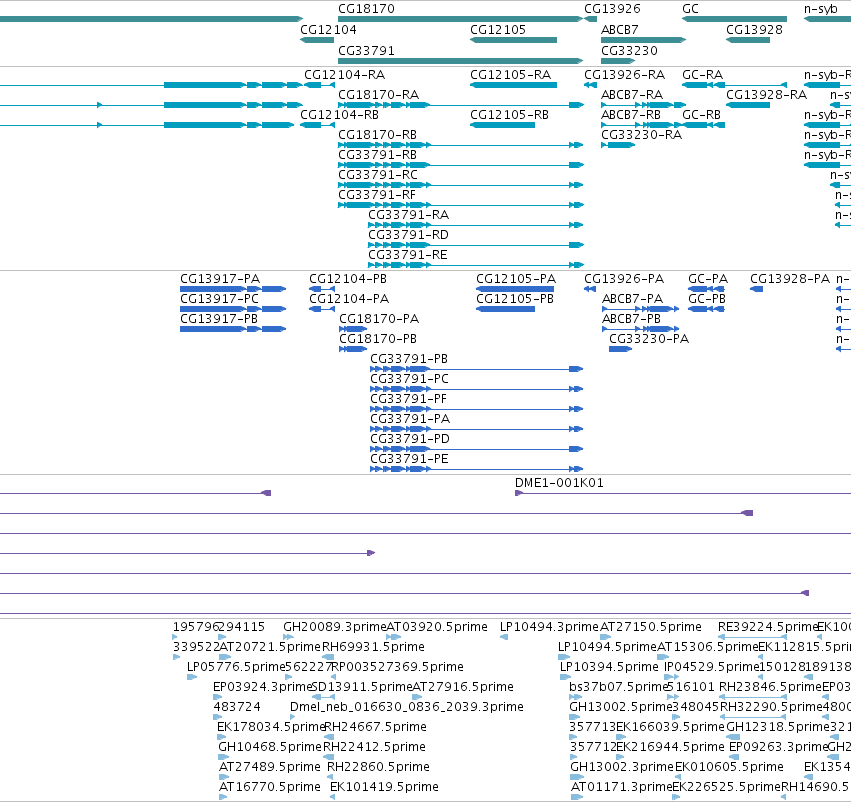
Task: Click the CG33791-PE protein label
Action: (x=410, y=459)
